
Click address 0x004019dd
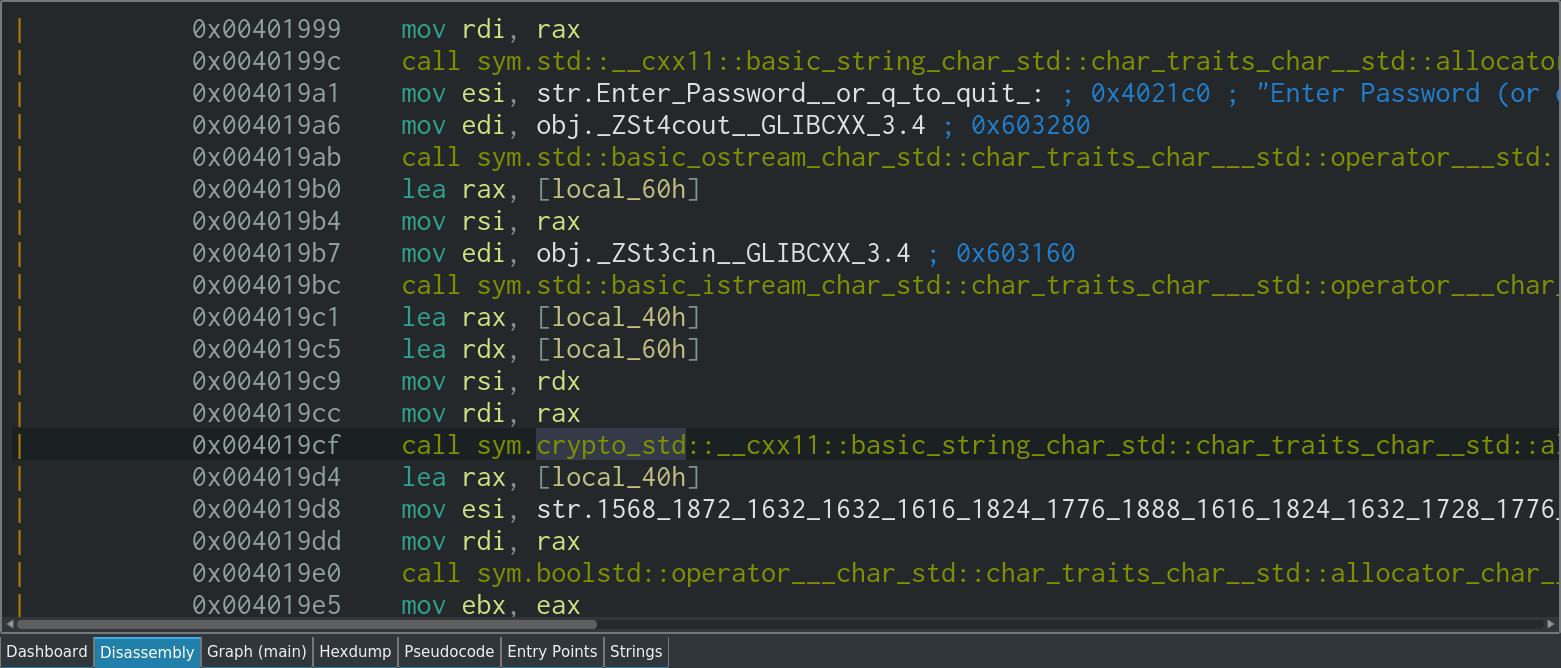[266, 542]
